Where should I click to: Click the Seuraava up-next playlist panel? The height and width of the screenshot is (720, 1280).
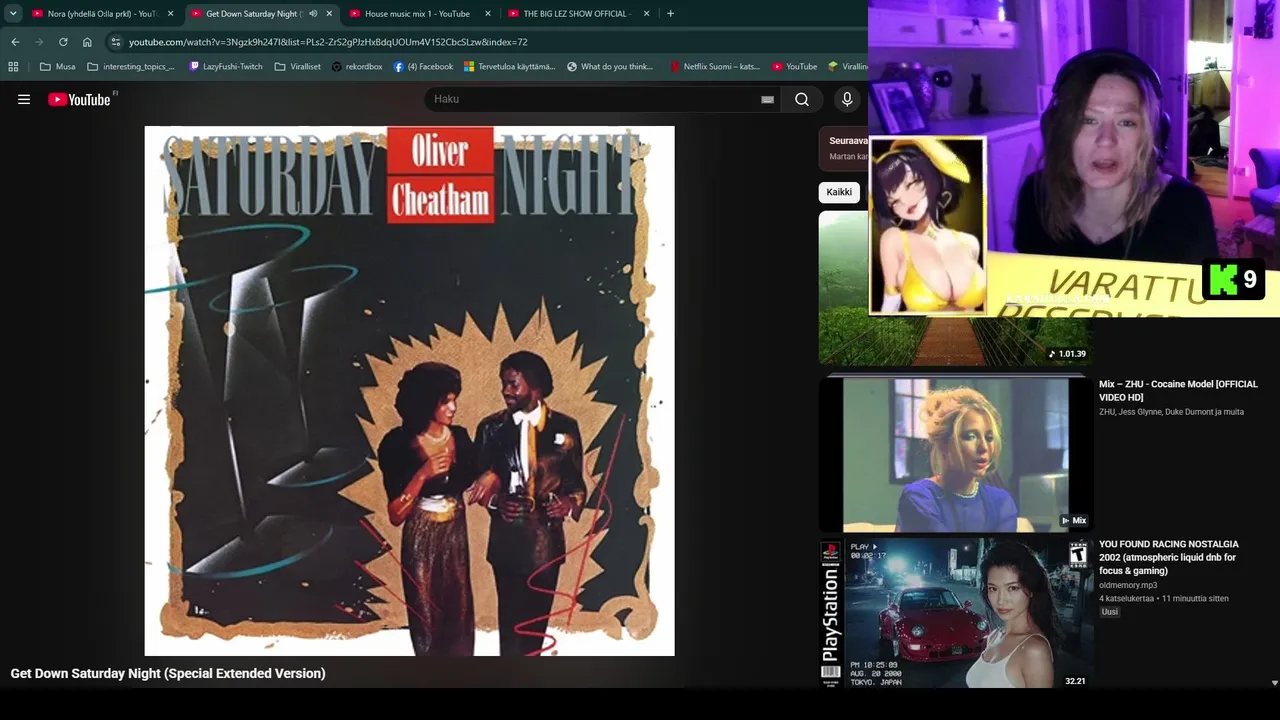pos(844,149)
